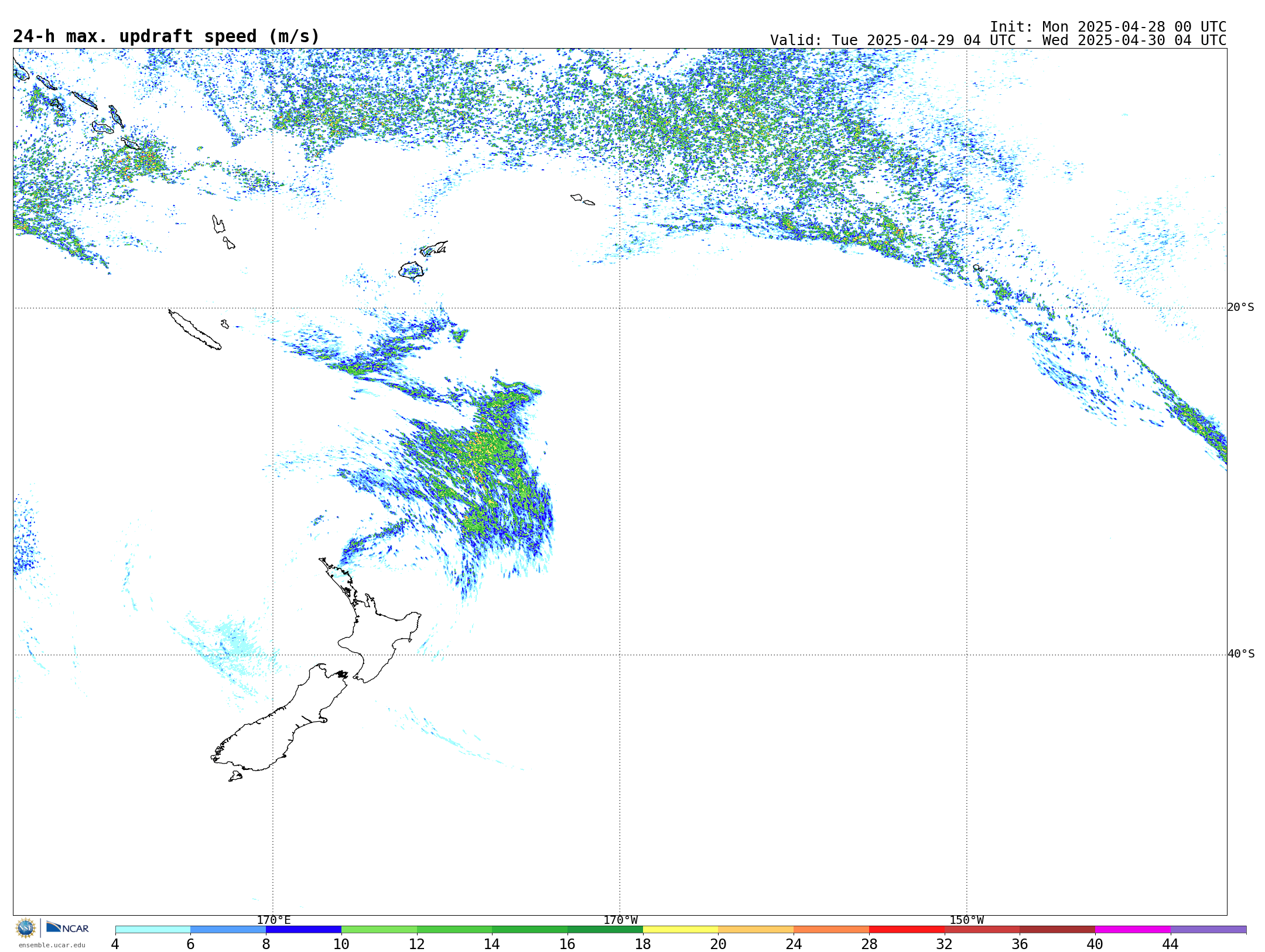The width and height of the screenshot is (1265, 952).
Task: Click the light green 10–12 colorbar swatch
Action: coord(379,930)
